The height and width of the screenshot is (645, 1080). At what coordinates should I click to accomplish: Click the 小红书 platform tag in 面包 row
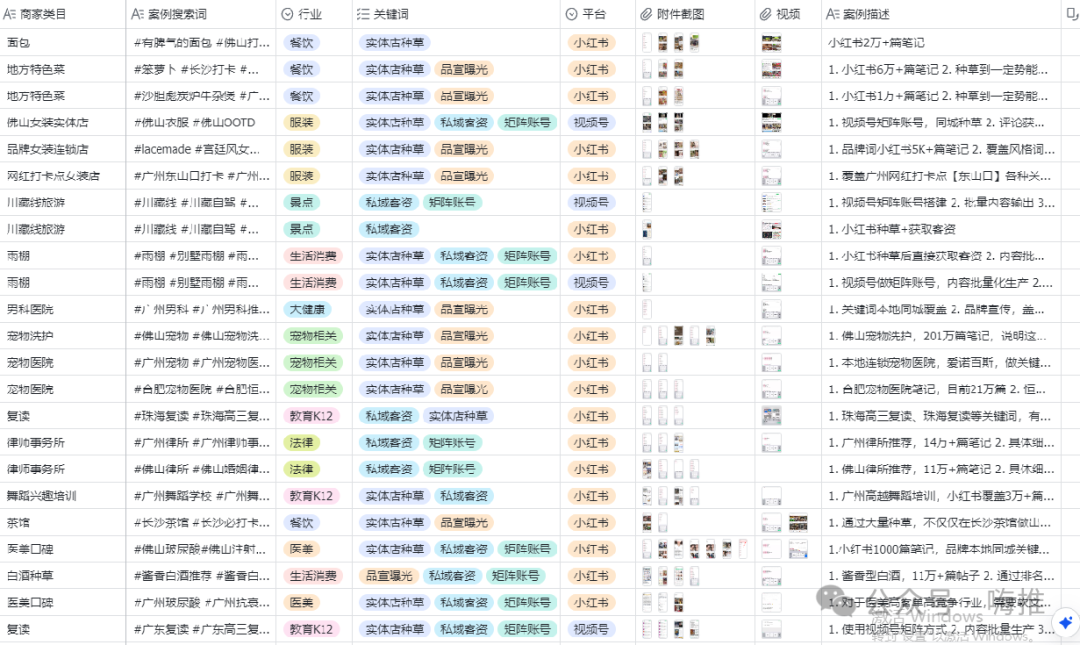[591, 43]
